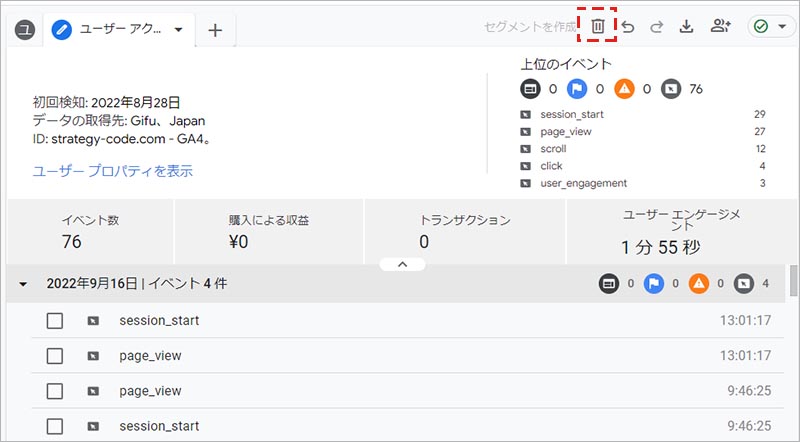
Task: Add a new tab with plus button
Action: pyautogui.click(x=215, y=30)
